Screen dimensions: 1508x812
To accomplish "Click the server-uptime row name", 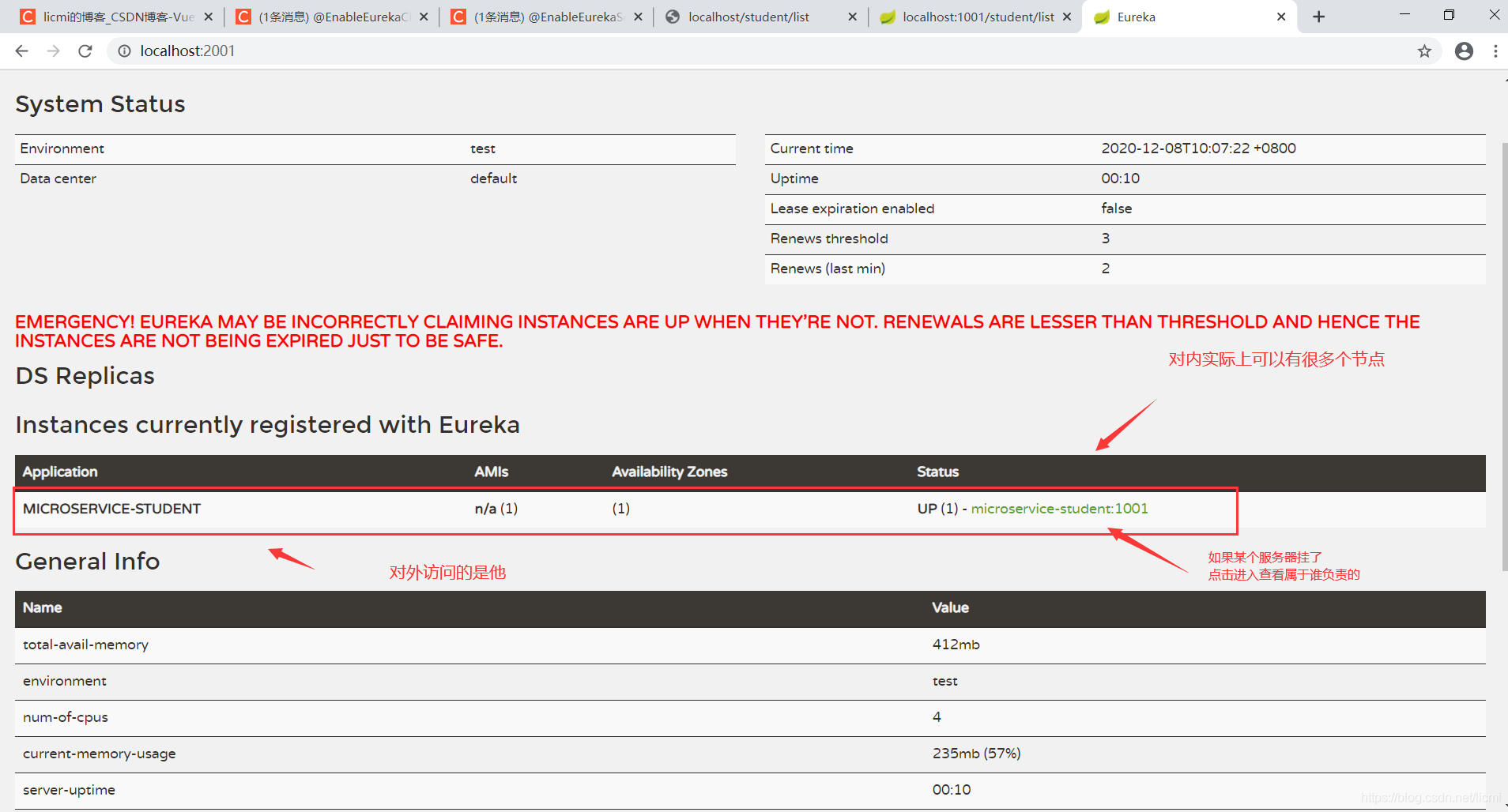I will click(x=69, y=790).
